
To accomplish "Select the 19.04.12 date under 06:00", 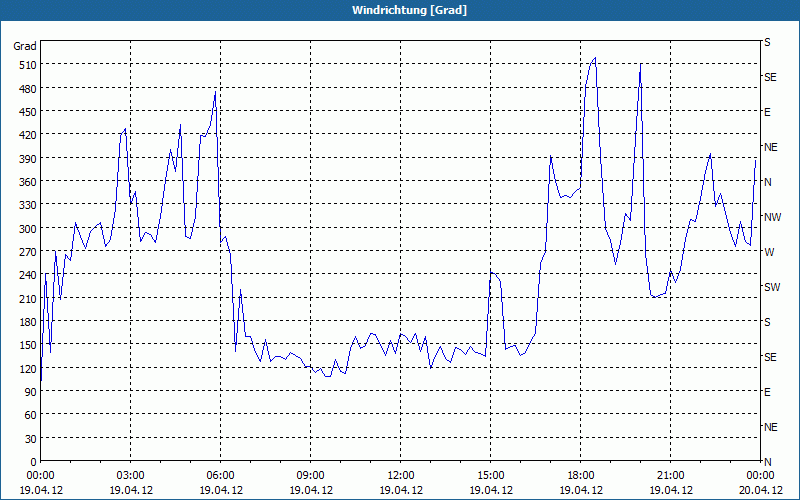I will click(220, 490).
